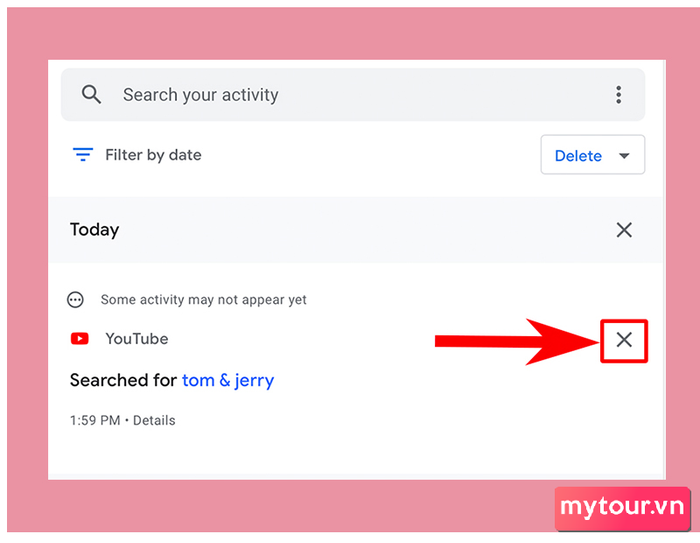Select the Today section header
This screenshot has width=700, height=543.
[95, 230]
